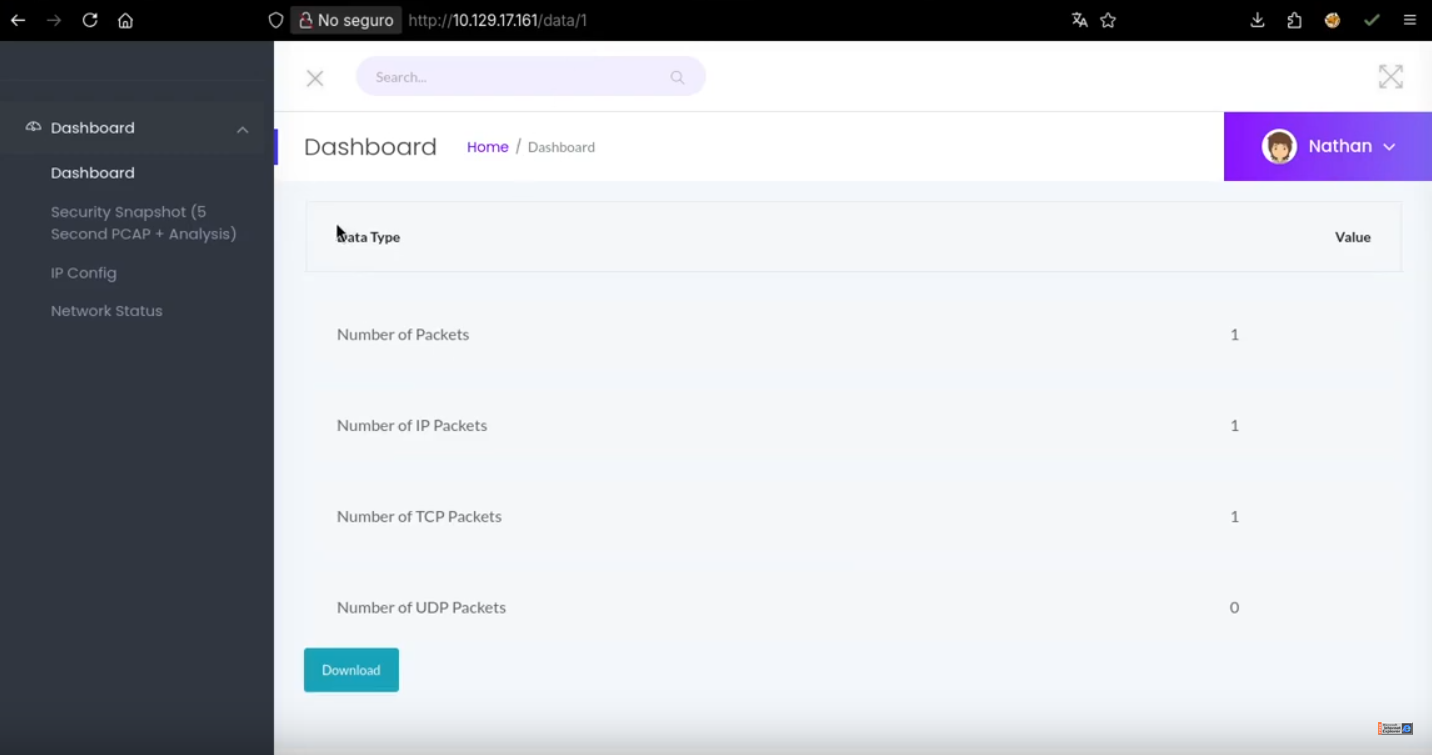Reload the current page
Image resolution: width=1432 pixels, height=755 pixels.
click(x=90, y=20)
